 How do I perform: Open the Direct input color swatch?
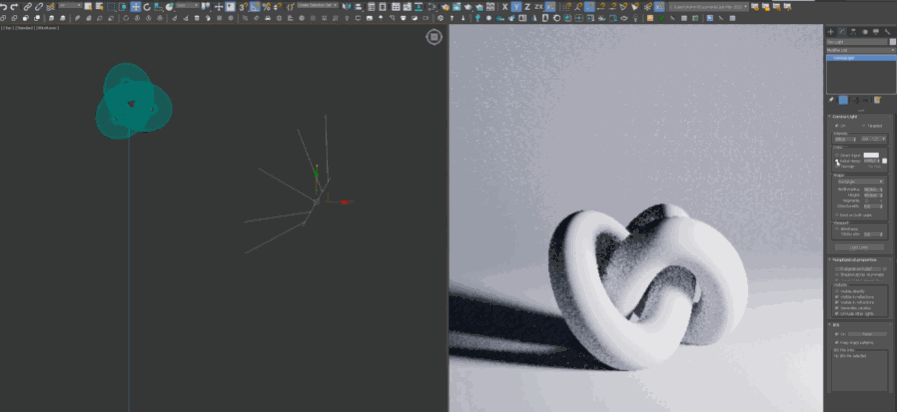(x=871, y=155)
